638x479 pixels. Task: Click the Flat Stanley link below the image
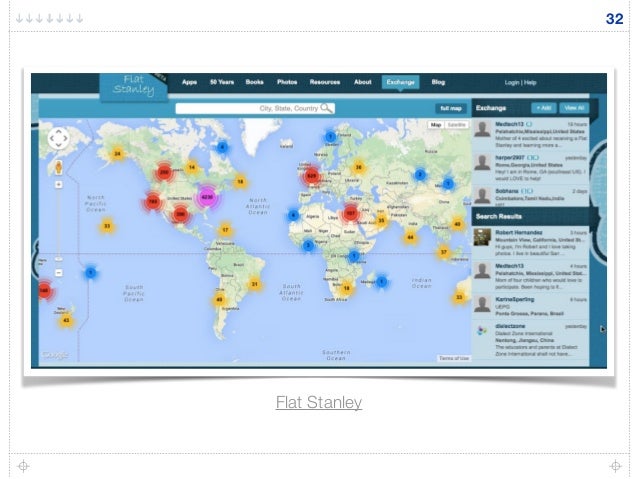(x=319, y=402)
